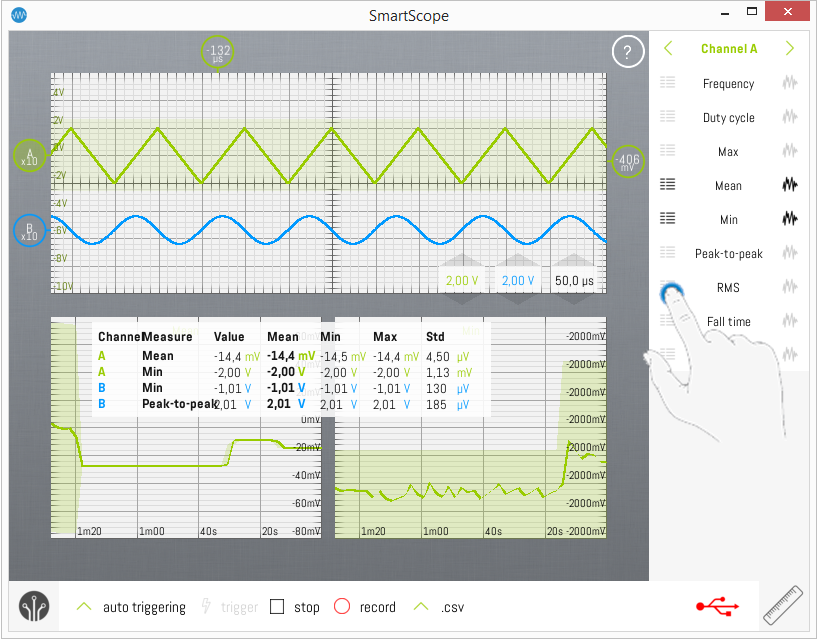This screenshot has width=819, height=640.
Task: Select the green Channel A x10 badge
Action: [30, 156]
